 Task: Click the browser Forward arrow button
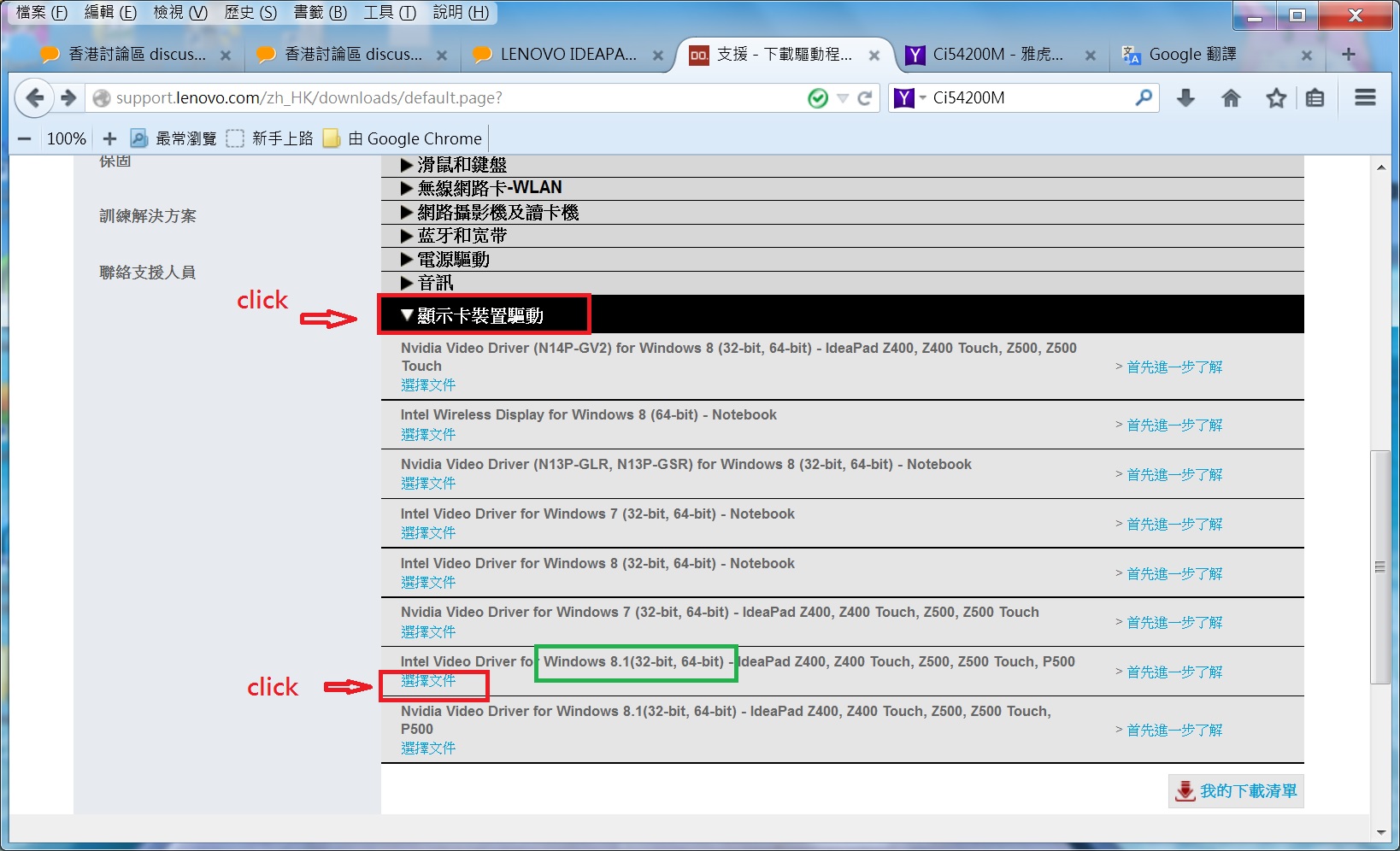tap(69, 98)
